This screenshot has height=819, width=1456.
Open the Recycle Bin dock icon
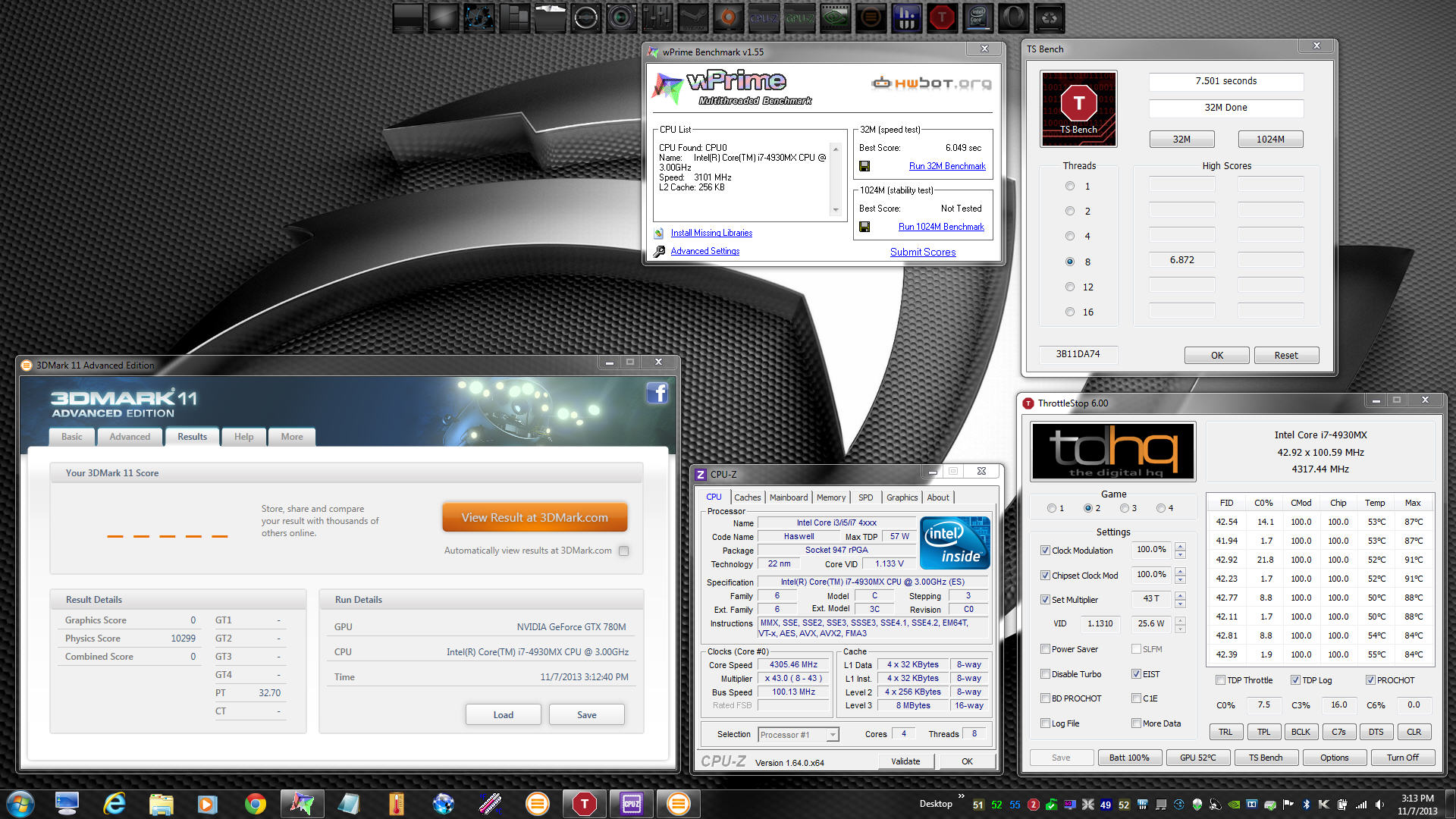click(x=1049, y=17)
